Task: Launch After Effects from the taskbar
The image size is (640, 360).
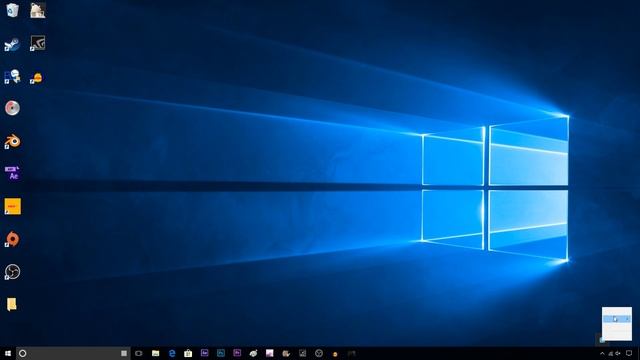Action: [204, 353]
